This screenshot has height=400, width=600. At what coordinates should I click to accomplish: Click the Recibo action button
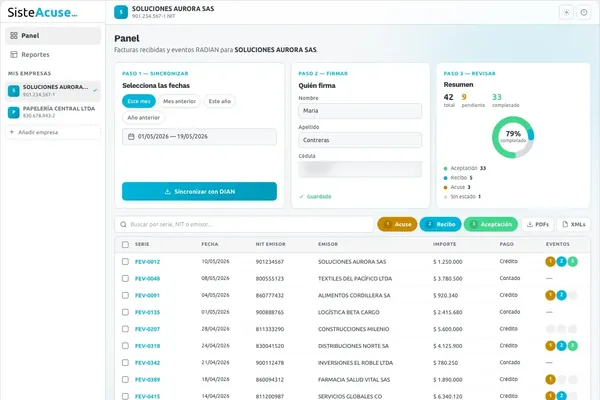coord(440,224)
